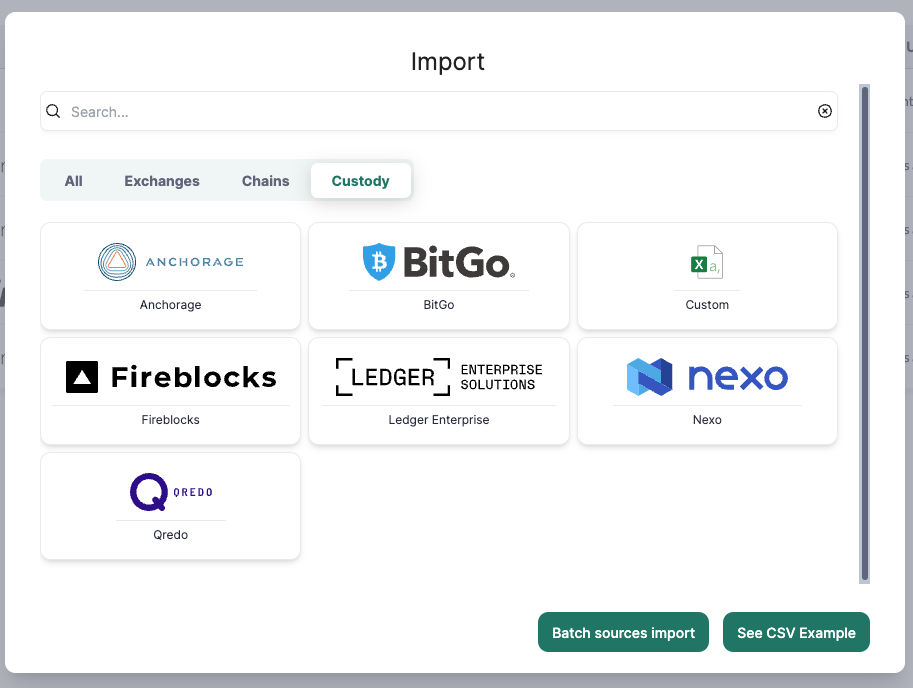Image resolution: width=913 pixels, height=688 pixels.
Task: Switch to the All tab
Action: [73, 181]
